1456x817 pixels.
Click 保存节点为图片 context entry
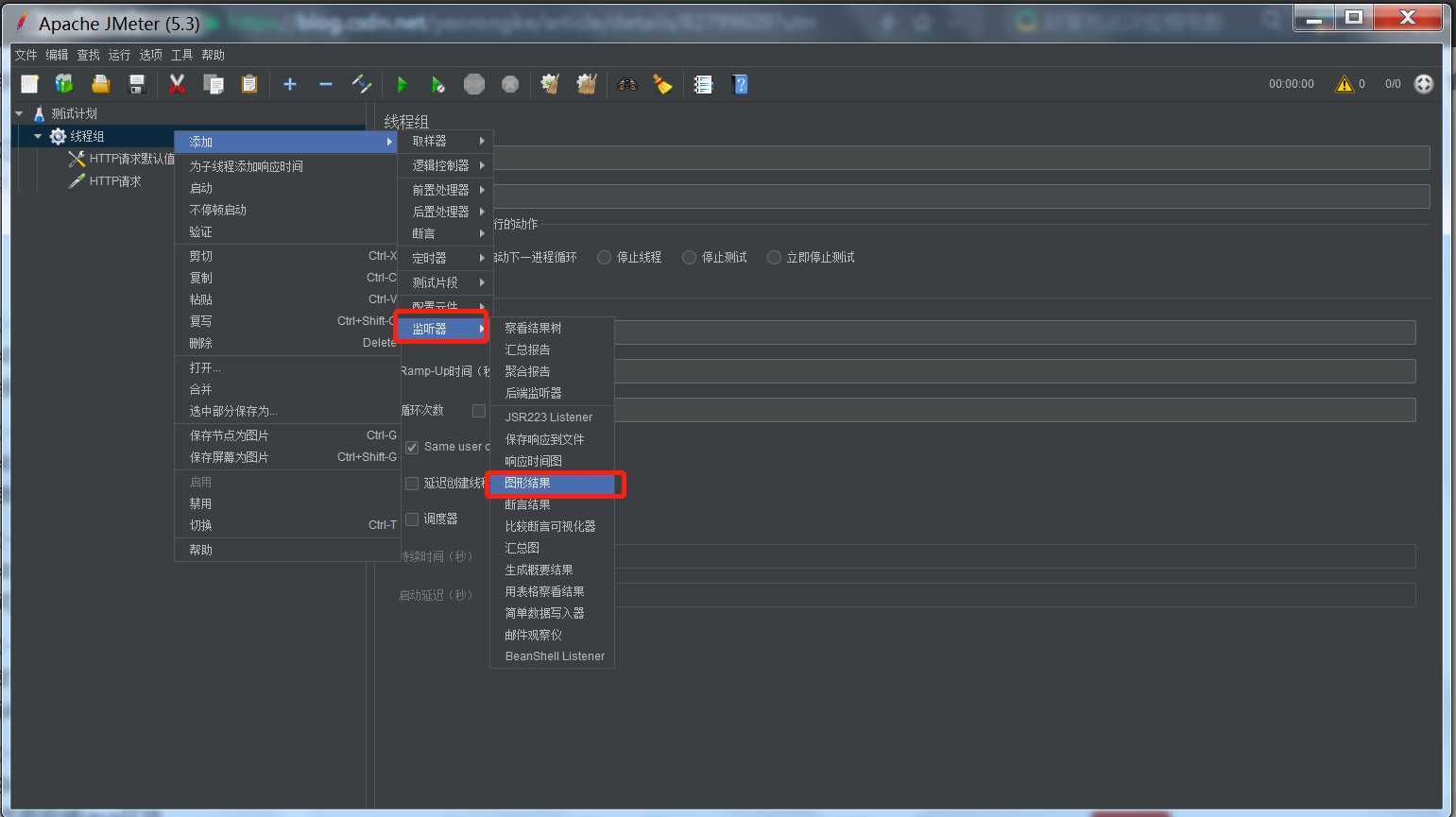[286, 435]
